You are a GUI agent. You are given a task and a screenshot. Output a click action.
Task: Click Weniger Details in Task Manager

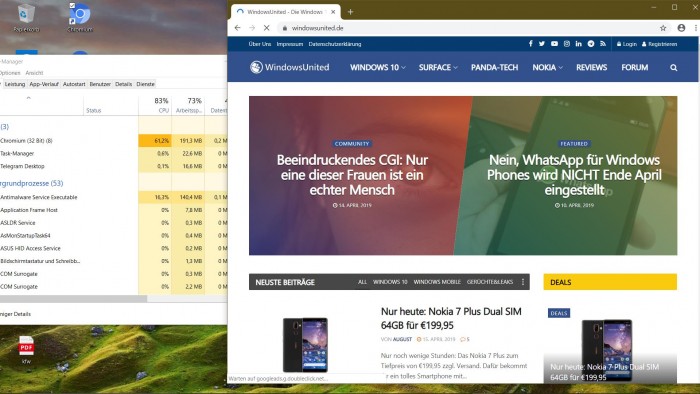pos(15,314)
